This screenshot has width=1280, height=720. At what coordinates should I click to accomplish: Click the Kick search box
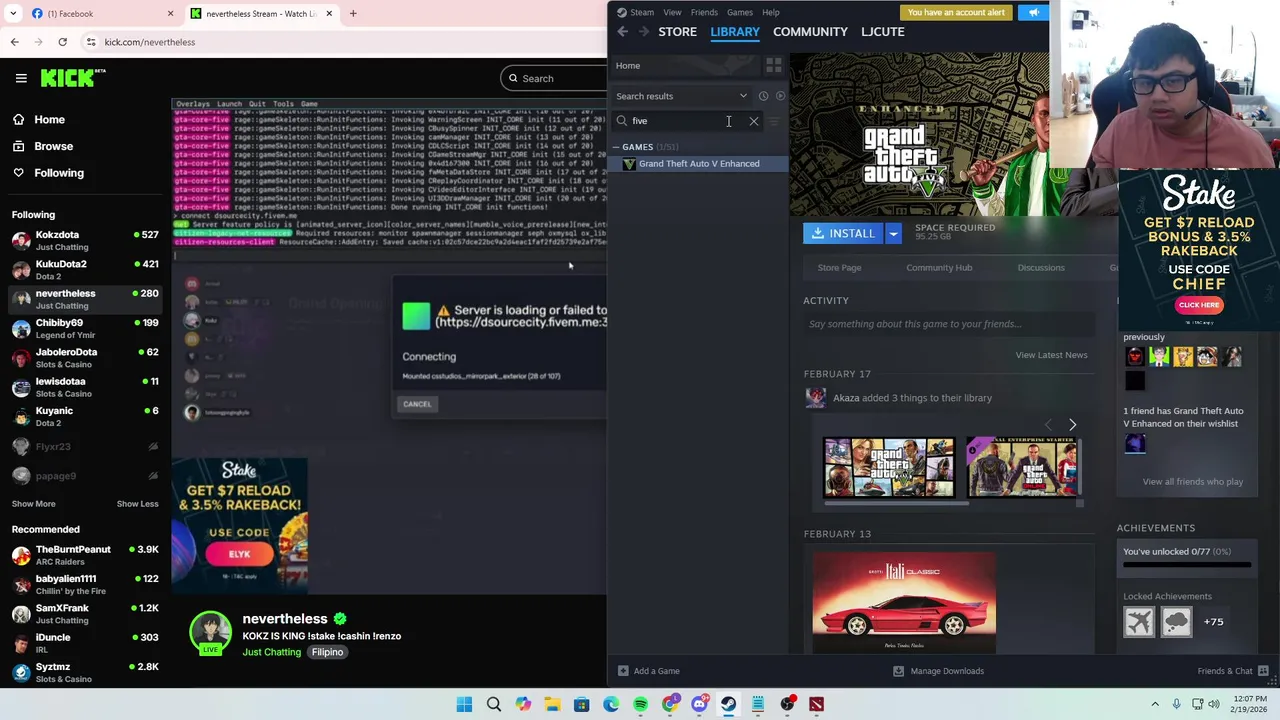point(553,78)
